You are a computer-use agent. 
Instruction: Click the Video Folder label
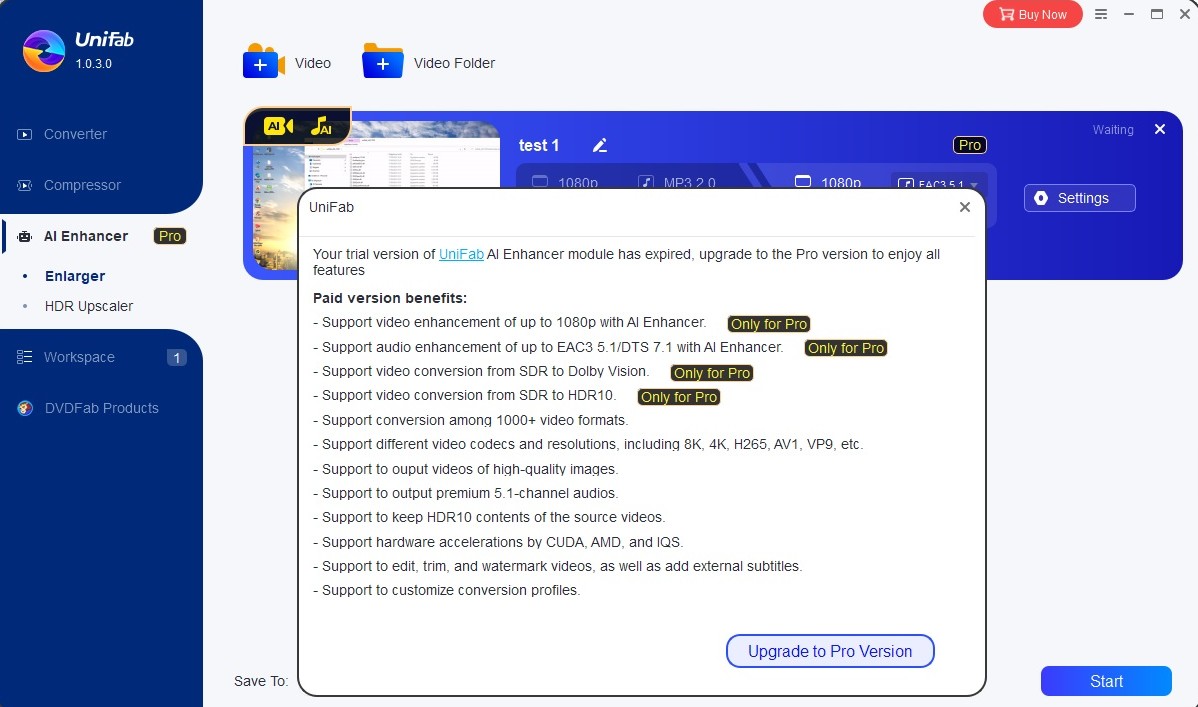click(454, 63)
